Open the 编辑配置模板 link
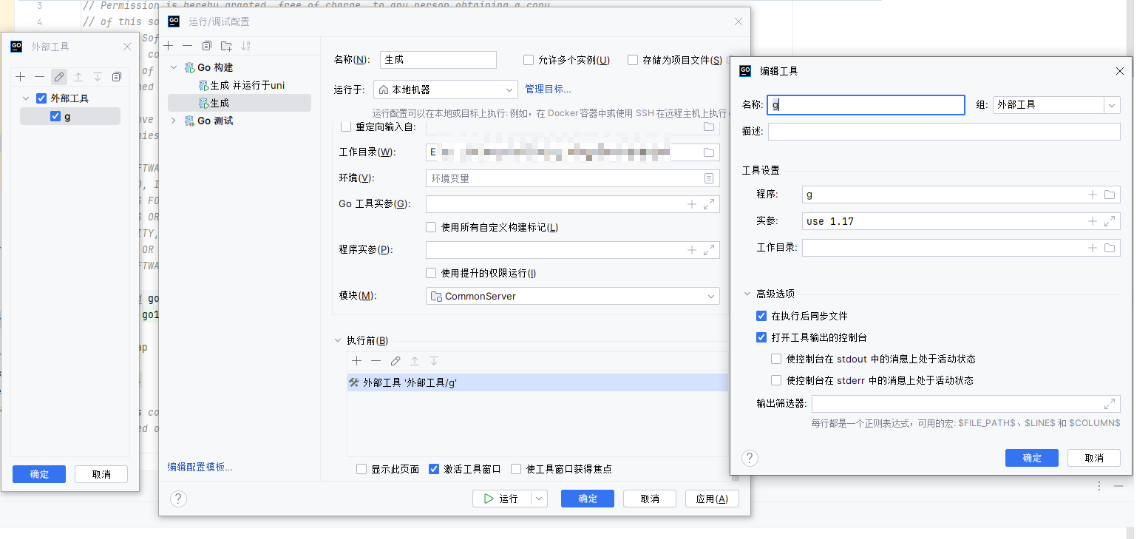The width and height of the screenshot is (1139, 539). 200,467
